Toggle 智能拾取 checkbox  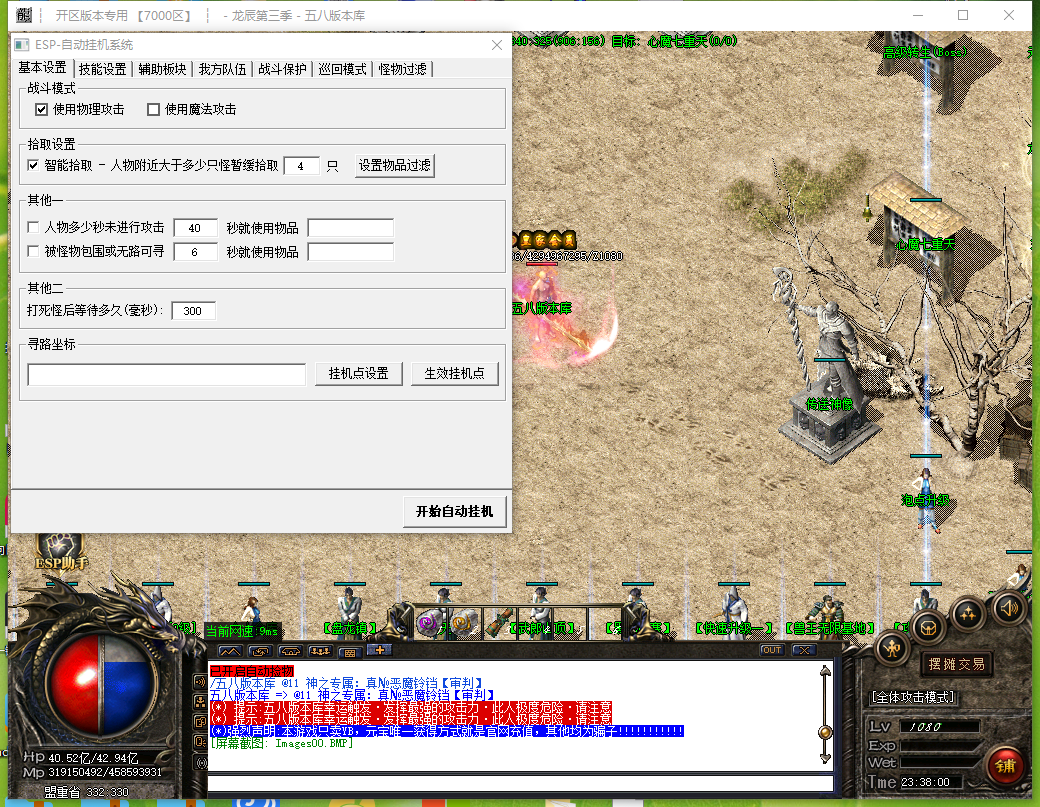click(x=33, y=165)
